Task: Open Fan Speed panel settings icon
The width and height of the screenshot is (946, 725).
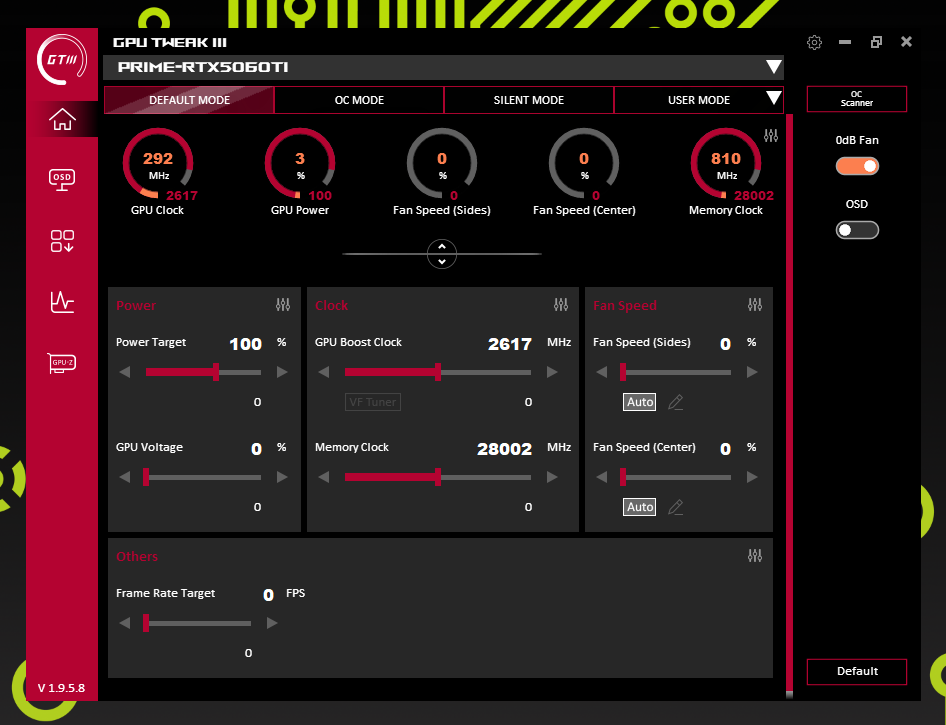Action: [755, 305]
